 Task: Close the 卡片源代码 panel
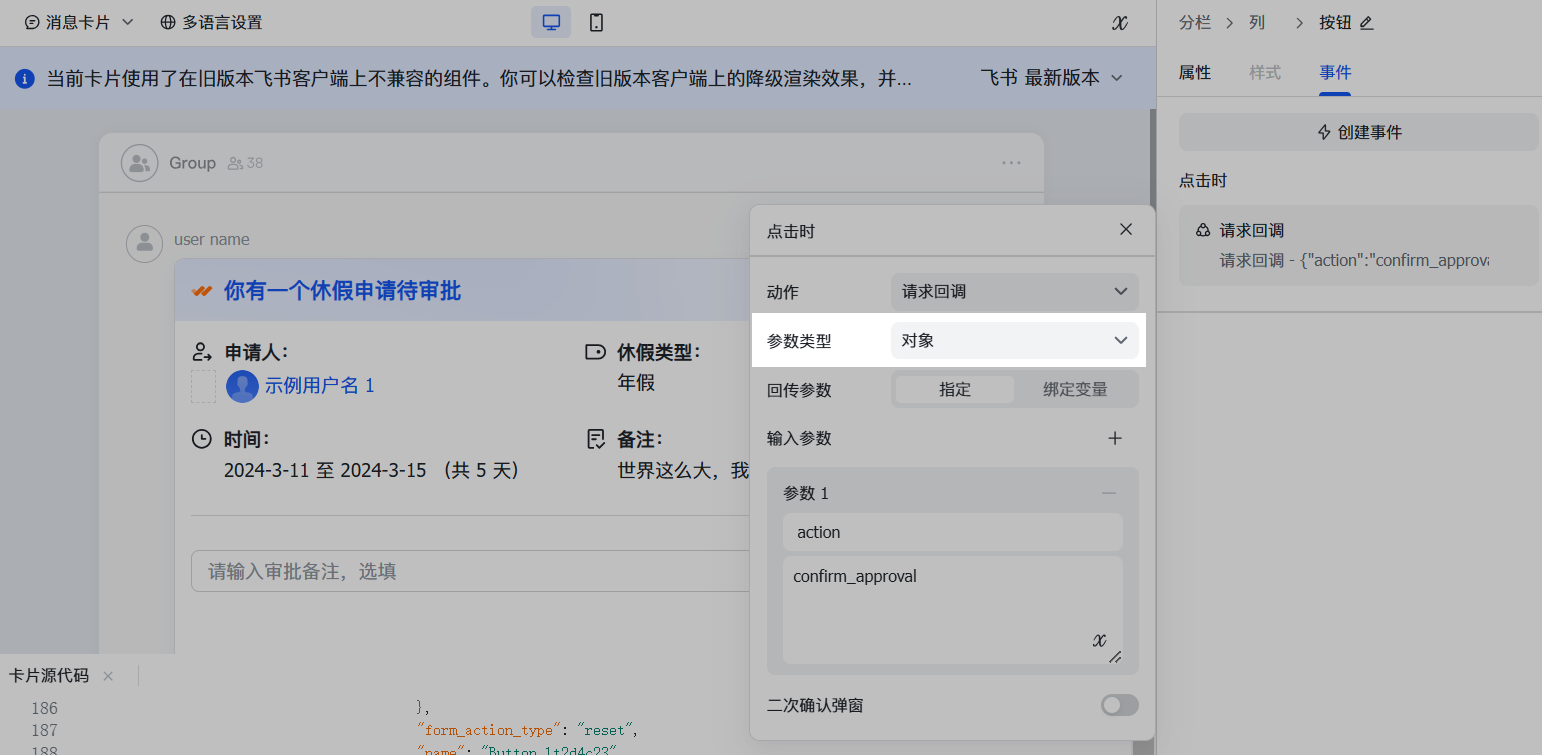(108, 676)
